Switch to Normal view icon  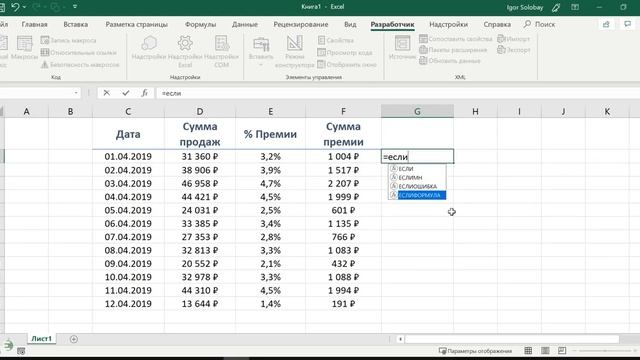pyautogui.click(x=528, y=351)
